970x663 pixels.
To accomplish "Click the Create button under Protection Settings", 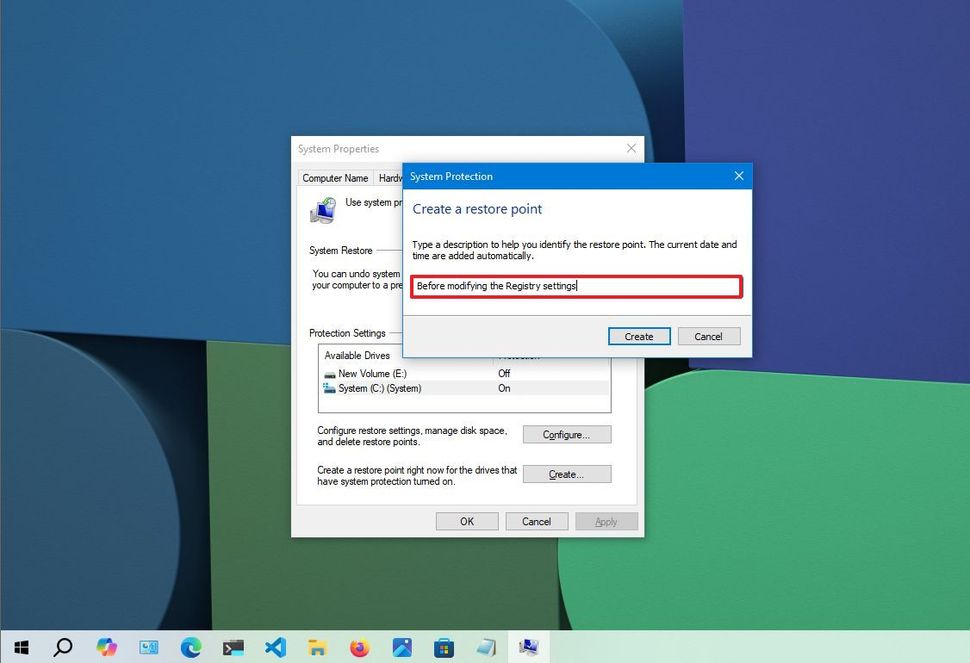I will tap(566, 473).
